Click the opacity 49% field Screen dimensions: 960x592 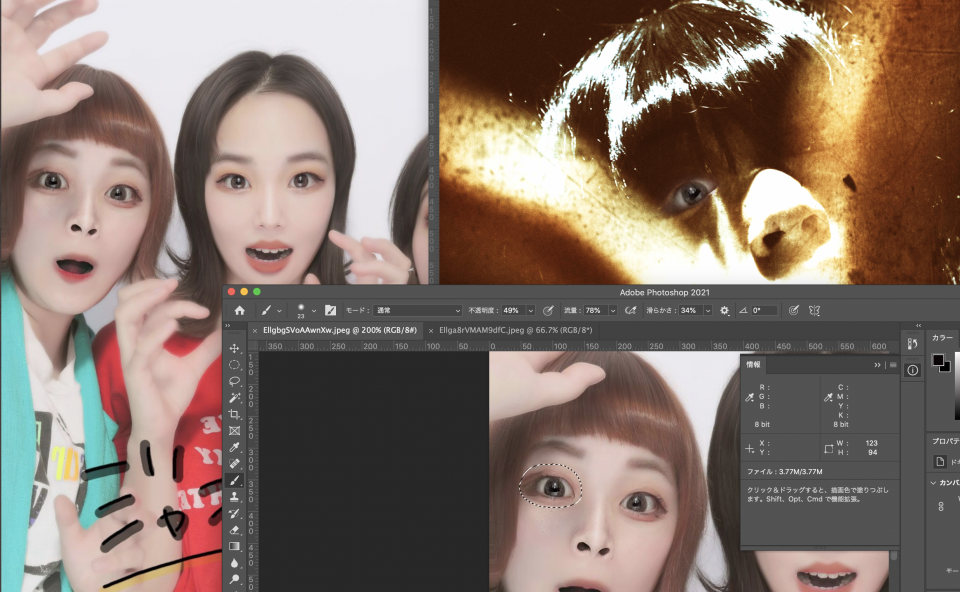(x=514, y=310)
